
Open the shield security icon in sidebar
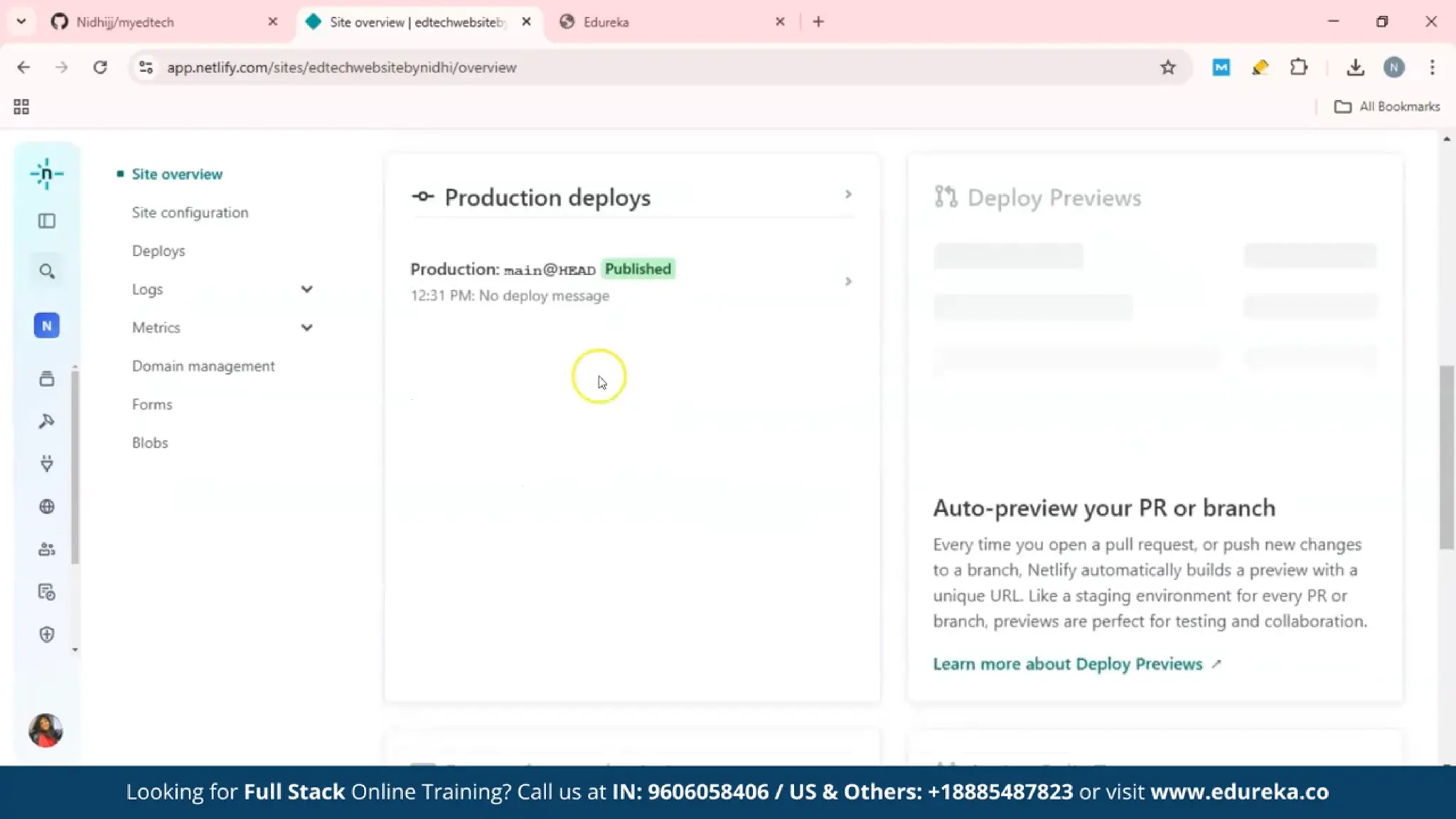47,634
